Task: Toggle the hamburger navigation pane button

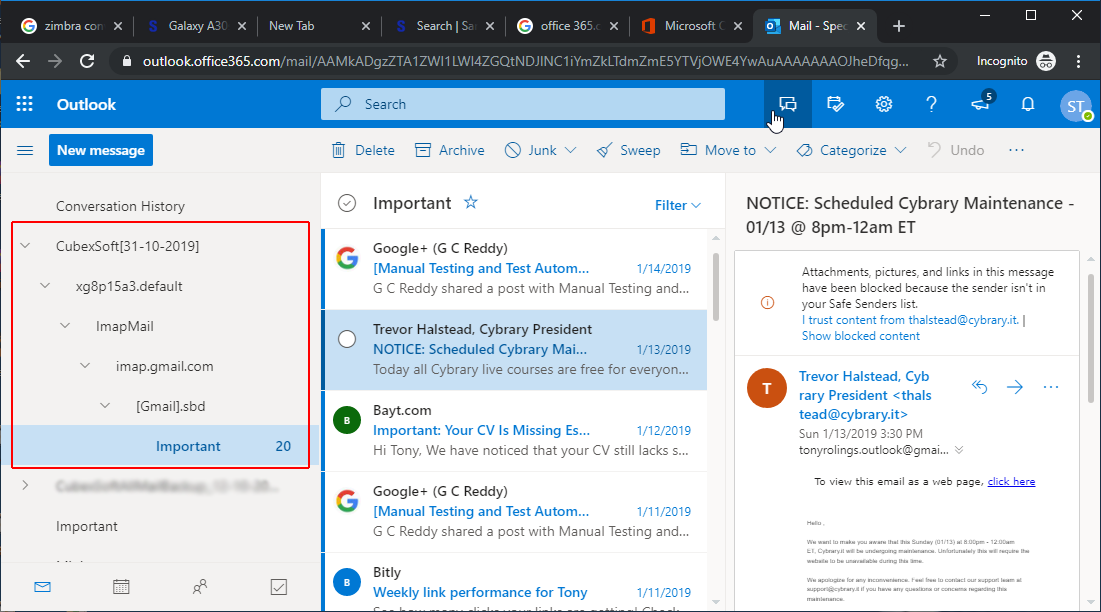Action: 25,150
